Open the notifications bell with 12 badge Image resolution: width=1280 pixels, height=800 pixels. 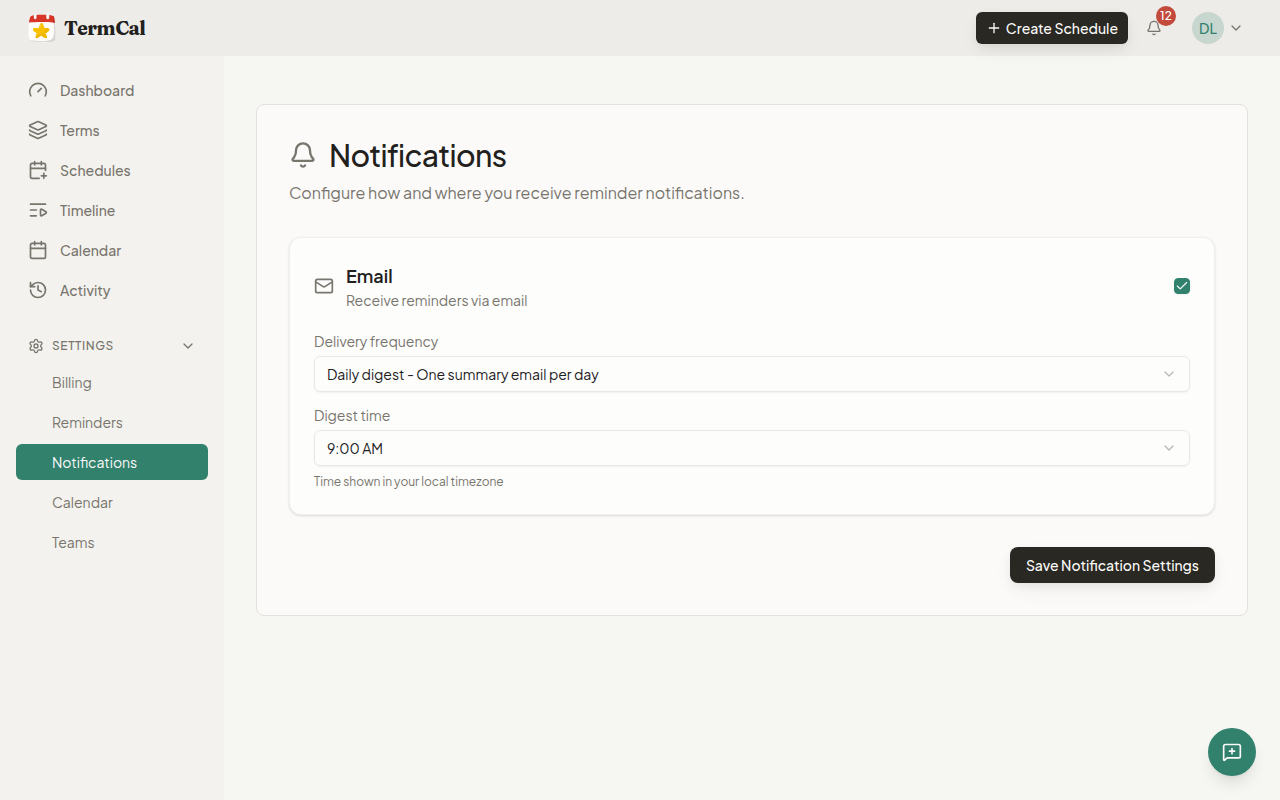coord(1154,28)
